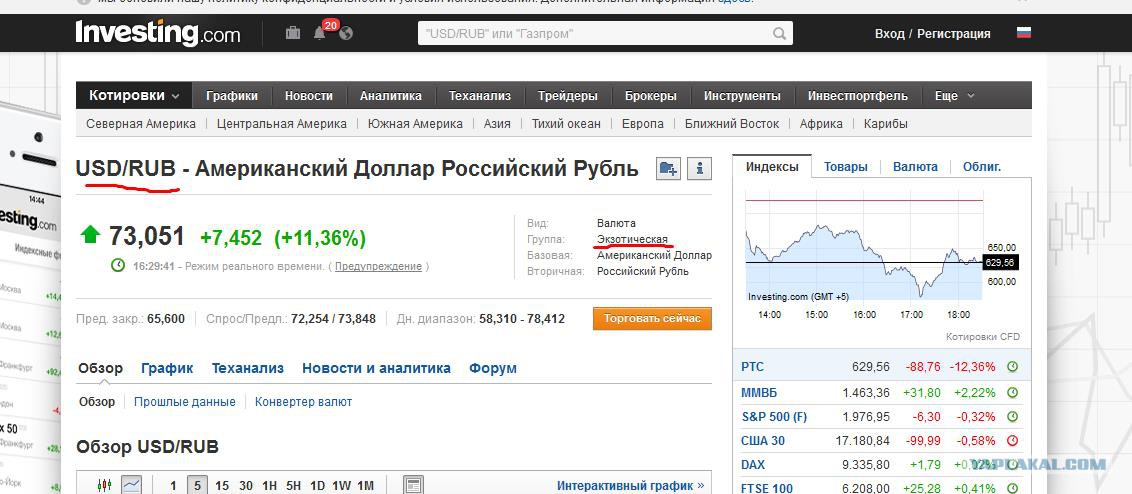
Task: Switch to the Облиг. tab
Action: [982, 167]
